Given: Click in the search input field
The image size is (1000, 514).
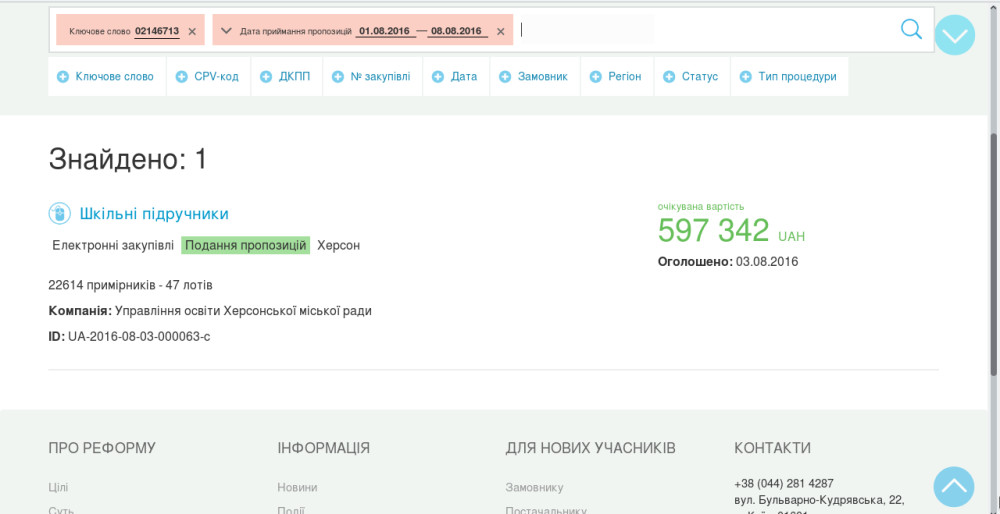Looking at the screenshot, I should pyautogui.click(x=700, y=30).
